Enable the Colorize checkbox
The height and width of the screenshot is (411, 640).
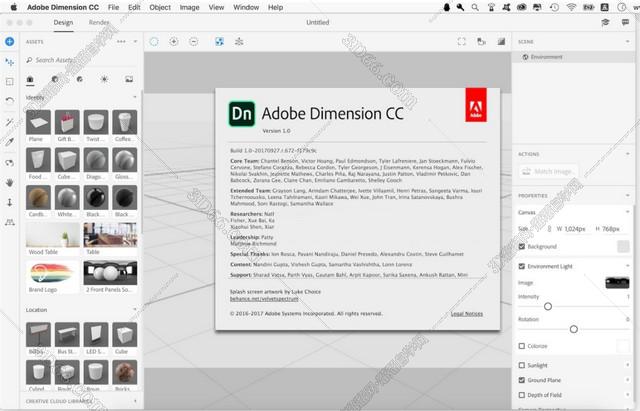pos(522,346)
